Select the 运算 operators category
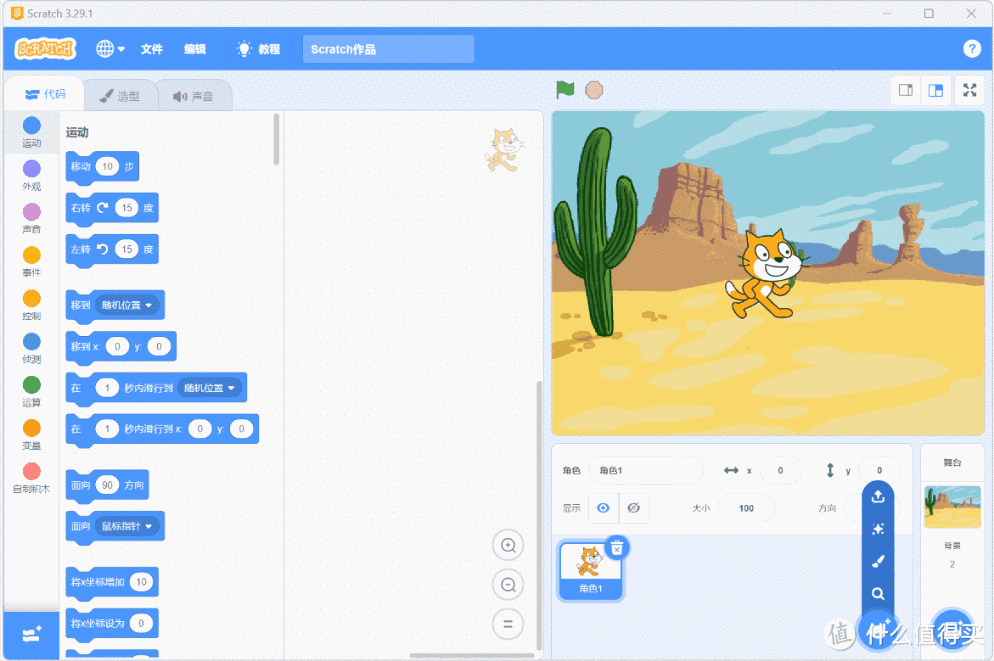The height and width of the screenshot is (661, 994). tap(31, 391)
